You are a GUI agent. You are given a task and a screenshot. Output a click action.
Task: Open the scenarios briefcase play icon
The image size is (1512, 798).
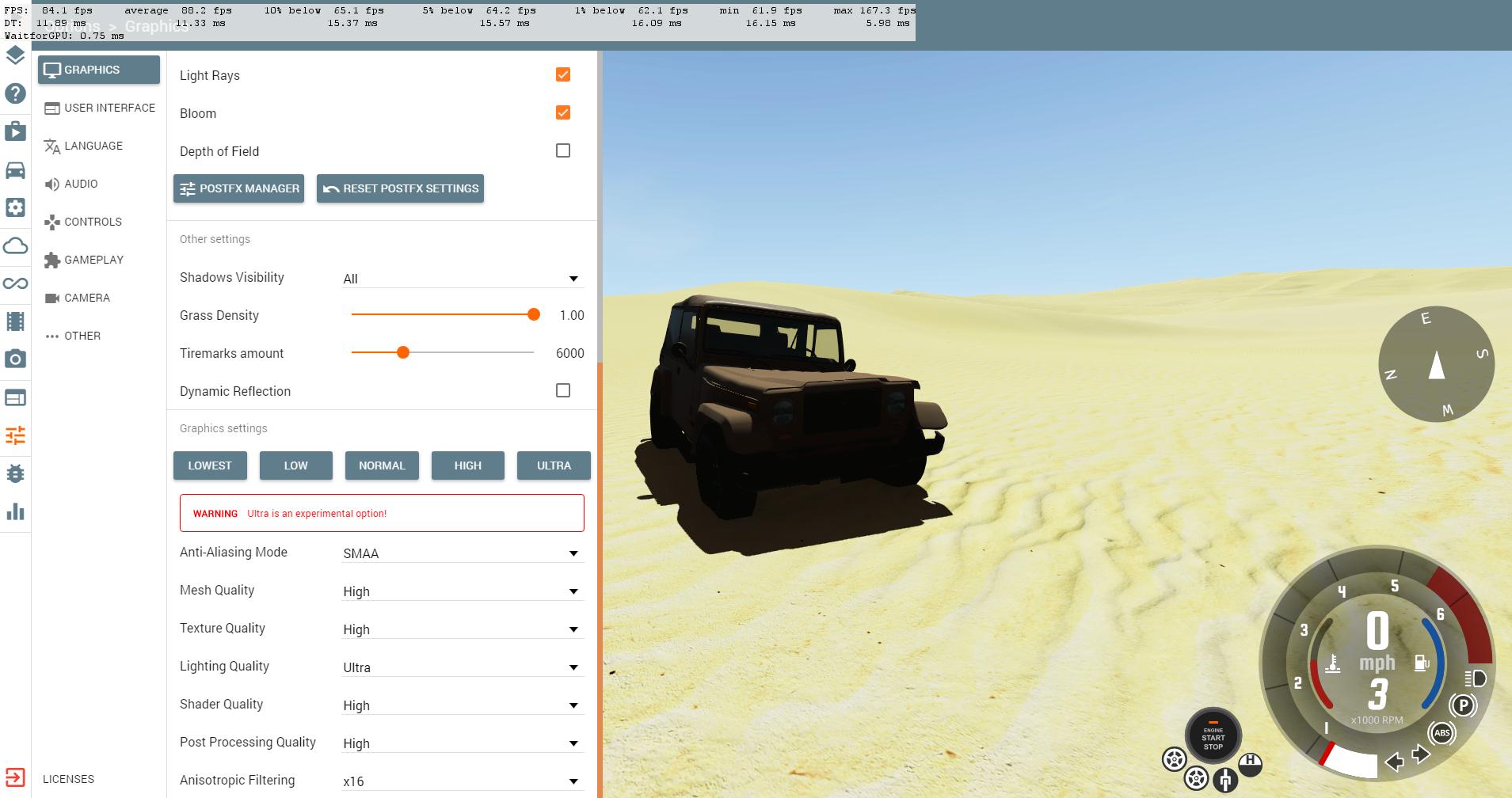pyautogui.click(x=15, y=131)
